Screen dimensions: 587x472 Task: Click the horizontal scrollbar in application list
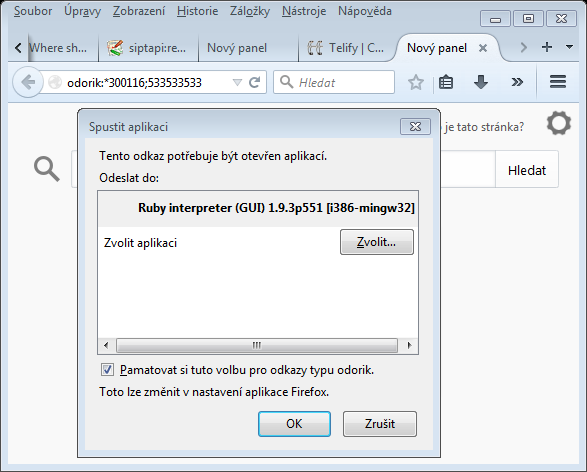point(257,345)
